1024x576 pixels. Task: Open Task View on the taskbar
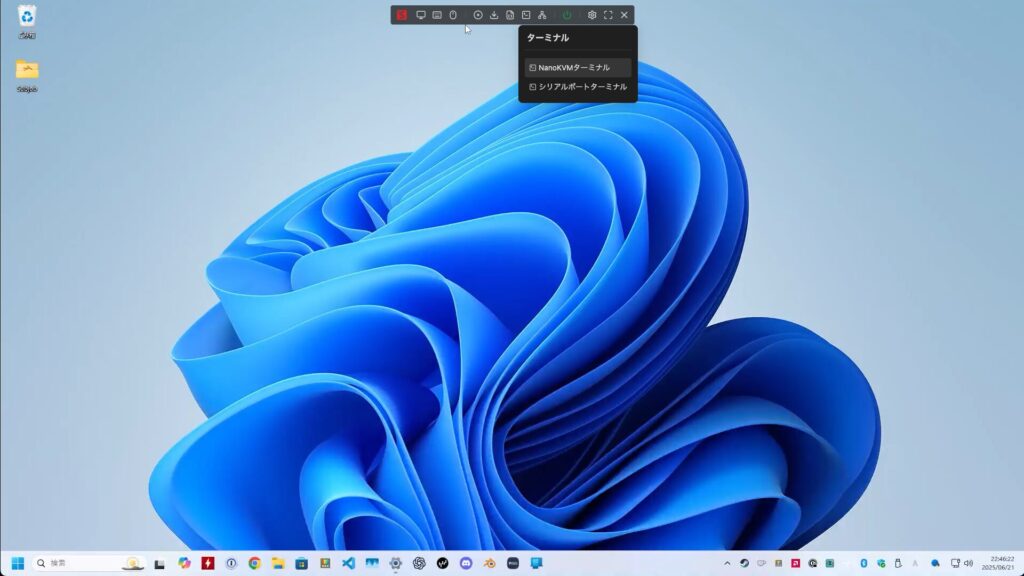(159, 563)
